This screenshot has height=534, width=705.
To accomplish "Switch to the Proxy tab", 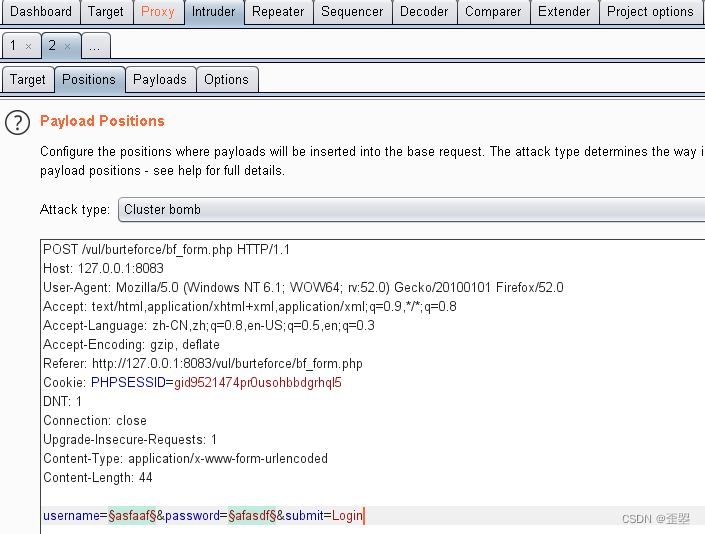I will (158, 12).
